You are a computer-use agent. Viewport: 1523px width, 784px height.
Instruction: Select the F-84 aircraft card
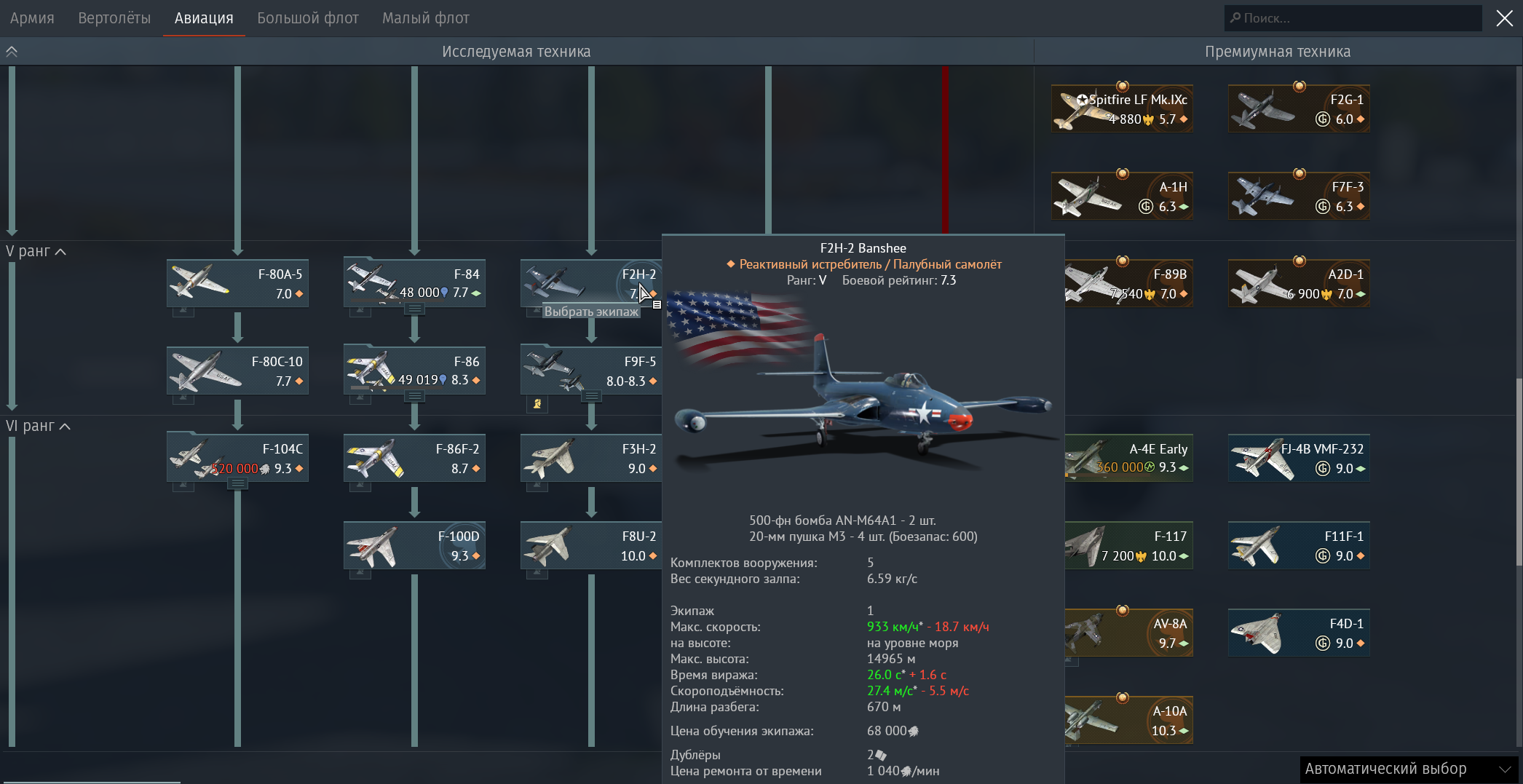(414, 283)
